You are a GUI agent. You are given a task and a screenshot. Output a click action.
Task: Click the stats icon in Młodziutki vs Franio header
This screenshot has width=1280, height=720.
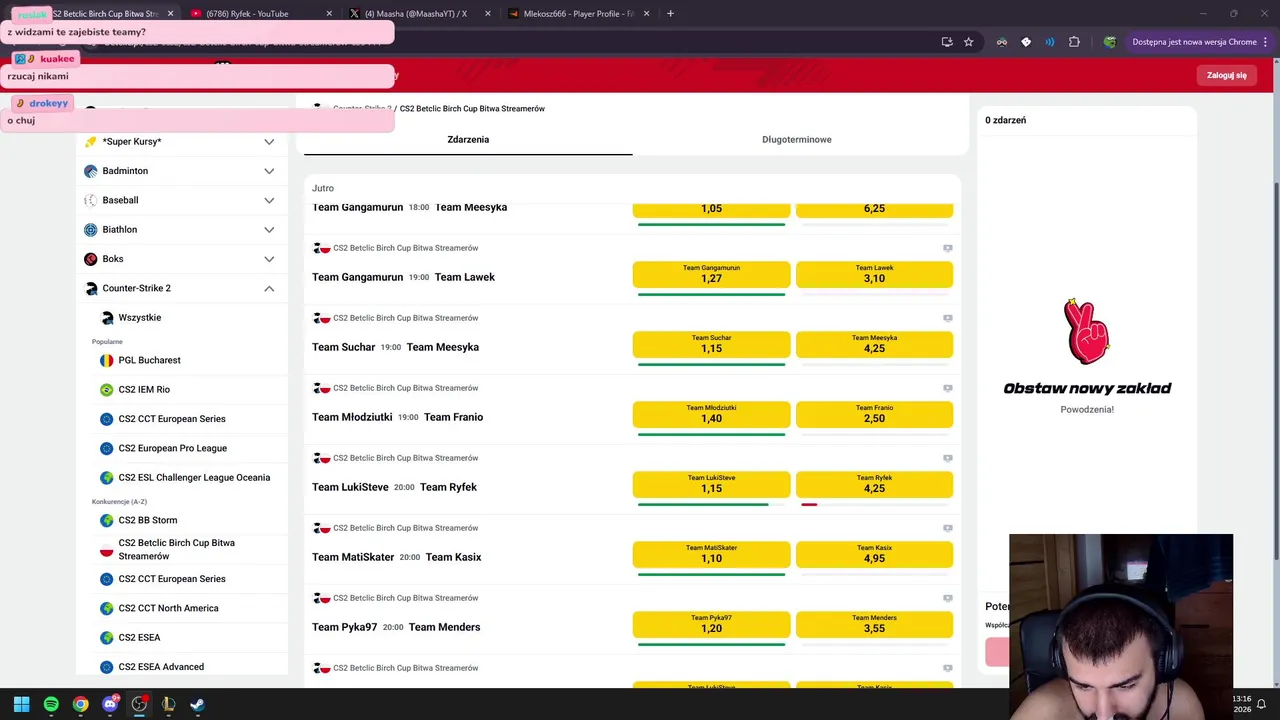[948, 388]
